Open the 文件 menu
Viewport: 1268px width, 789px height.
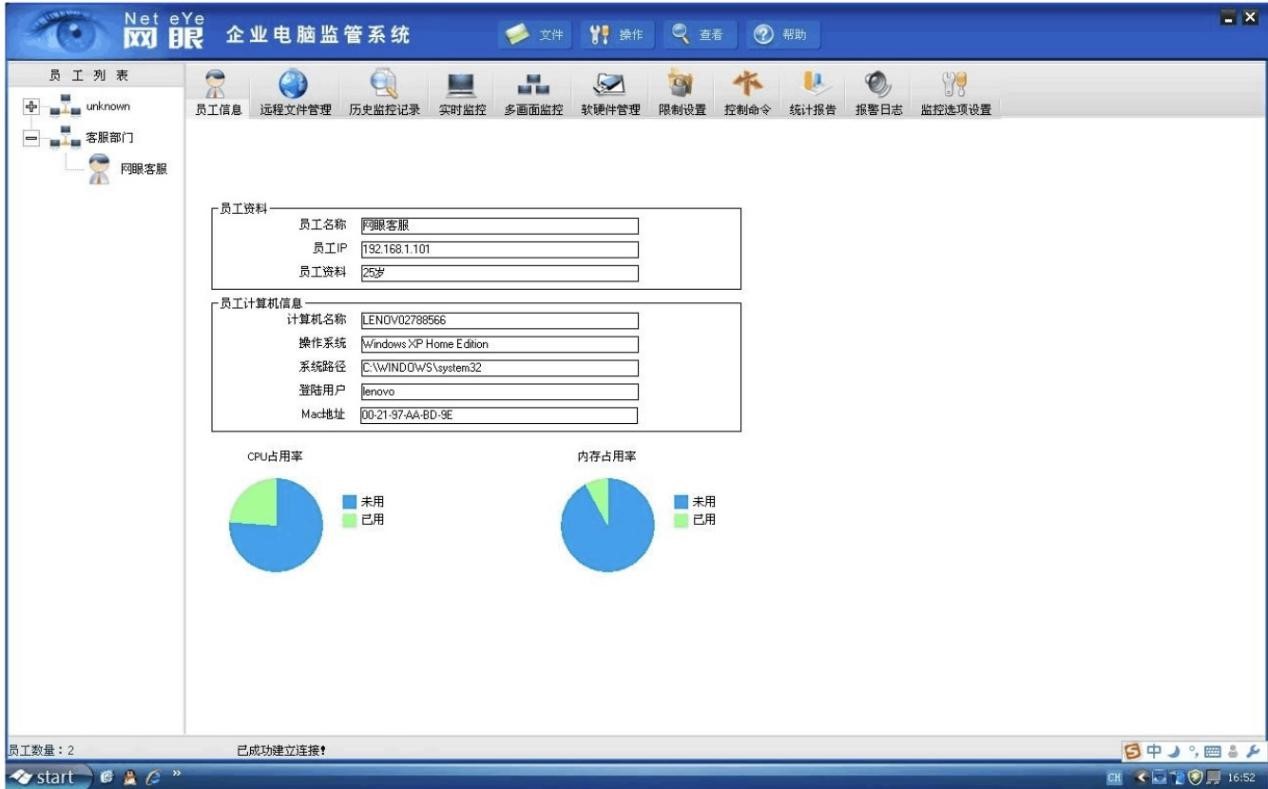click(x=534, y=35)
